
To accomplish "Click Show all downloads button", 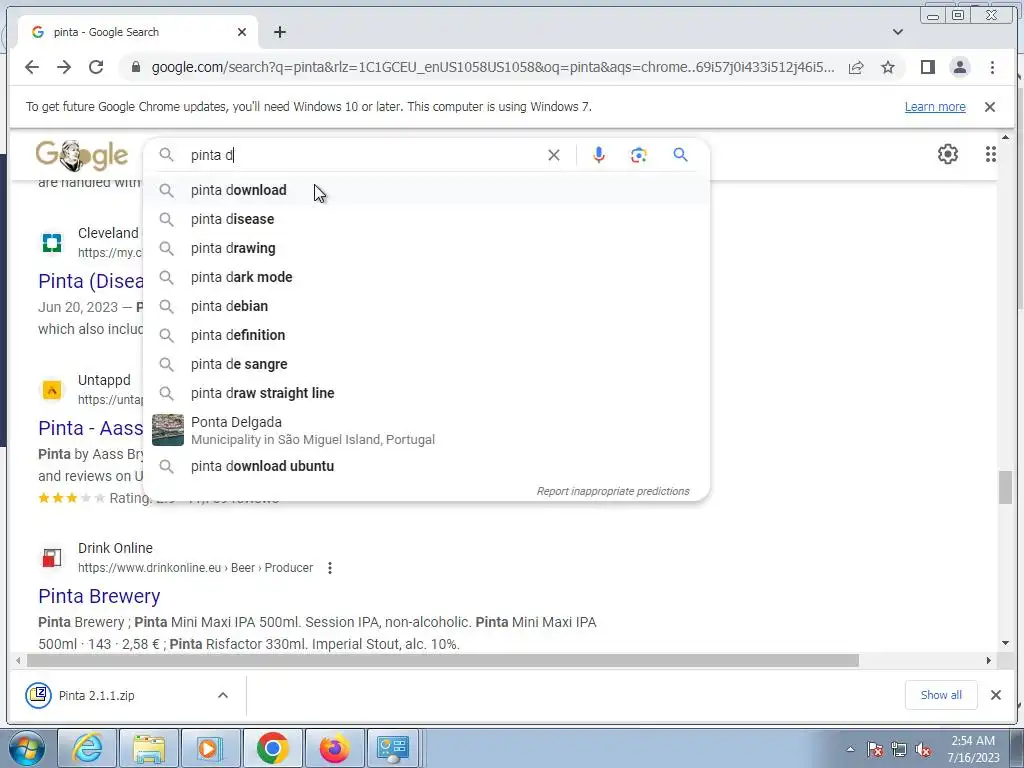I will (941, 695).
